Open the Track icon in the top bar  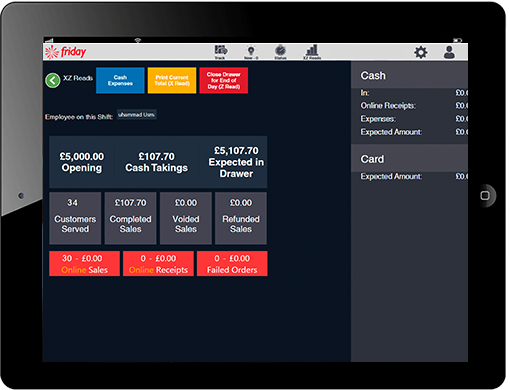click(x=220, y=52)
